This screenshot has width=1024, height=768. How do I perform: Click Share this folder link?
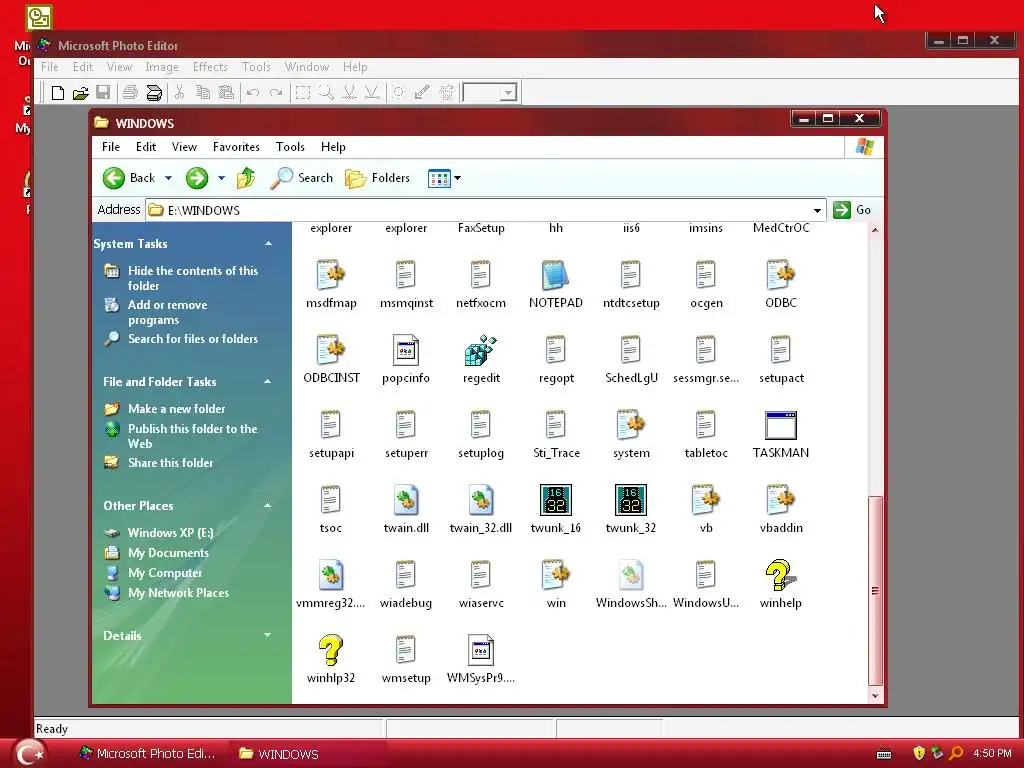pyautogui.click(x=170, y=463)
